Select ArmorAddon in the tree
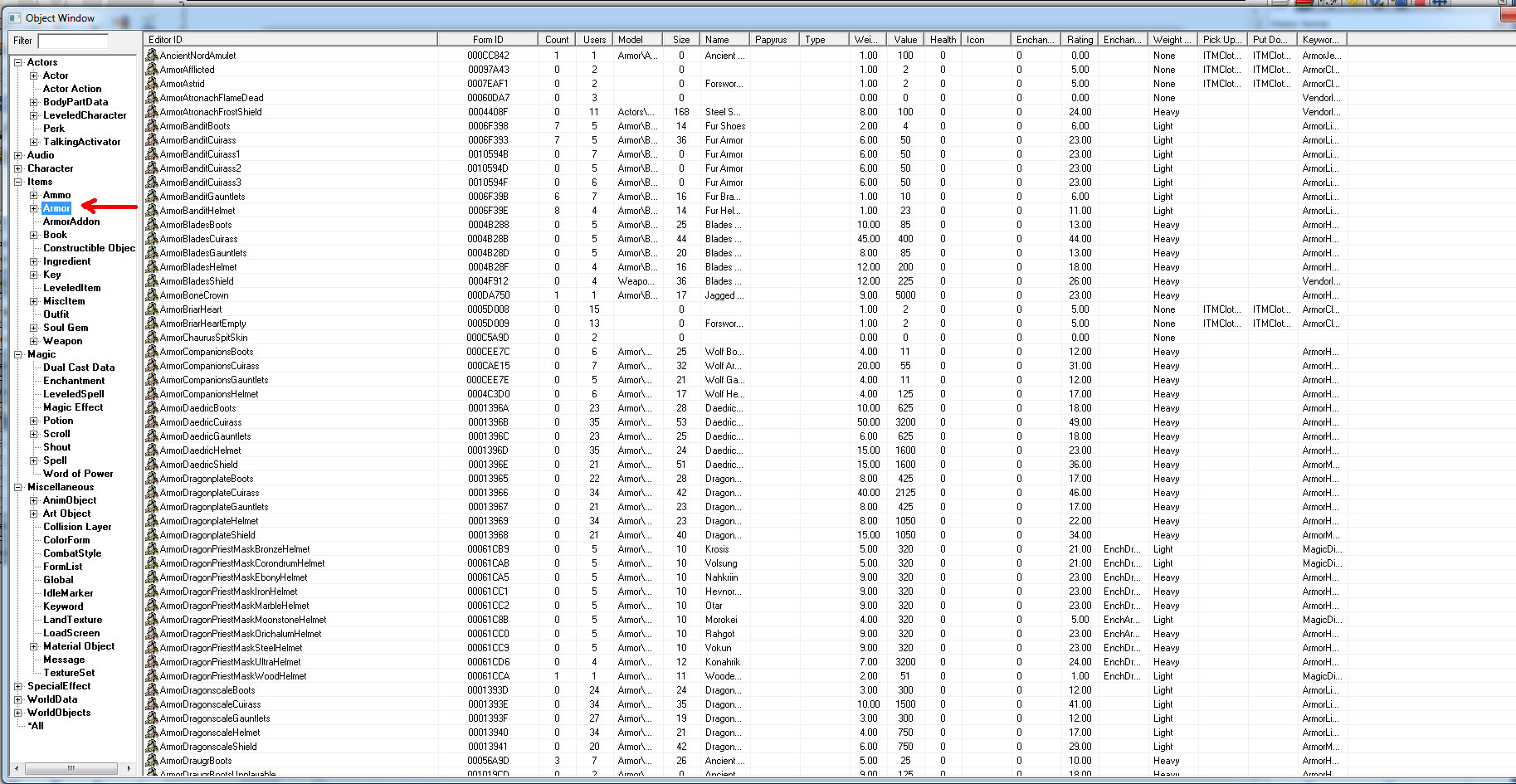Viewport: 1516px width, 784px height. [71, 222]
